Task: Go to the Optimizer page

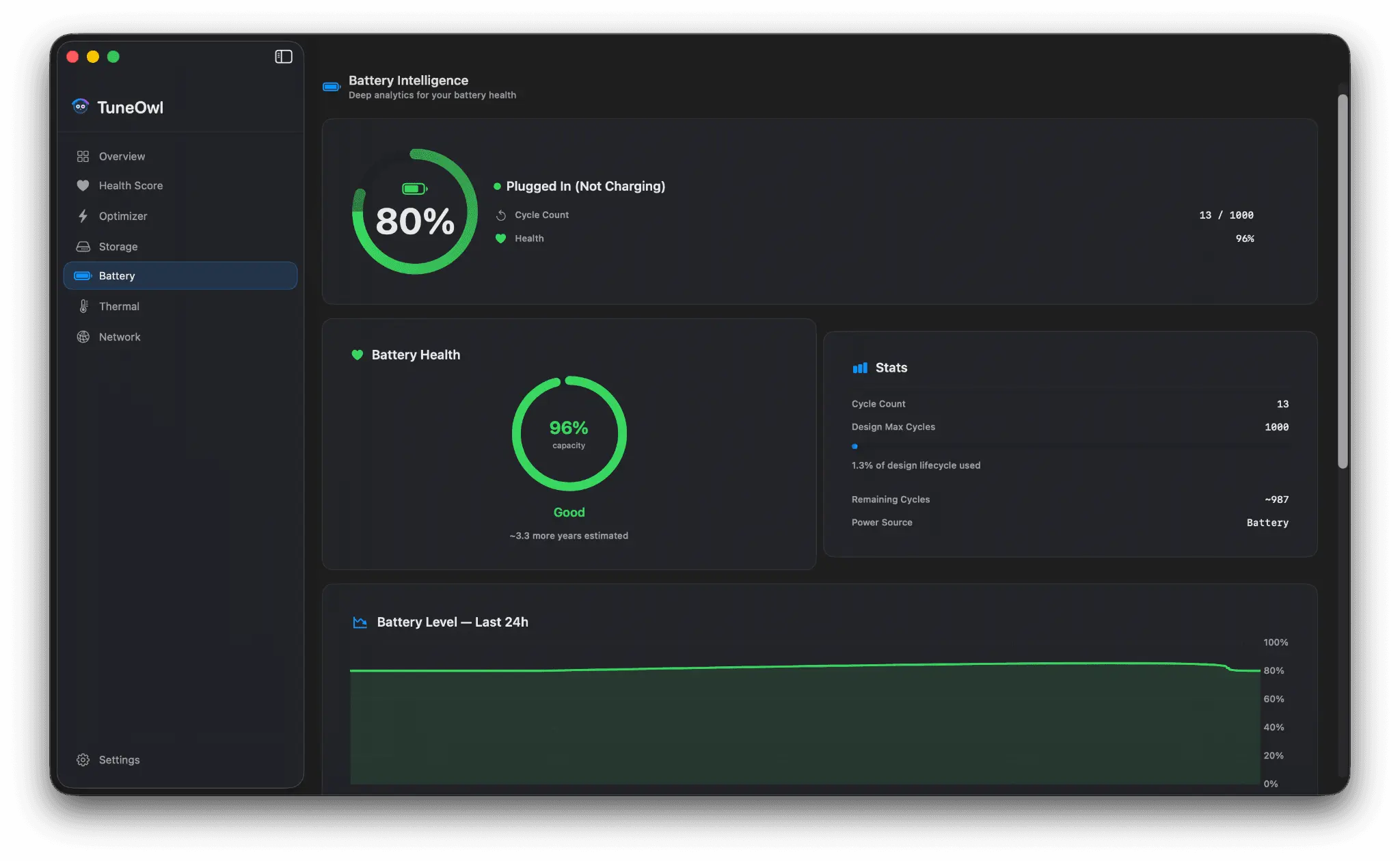Action: click(x=180, y=216)
